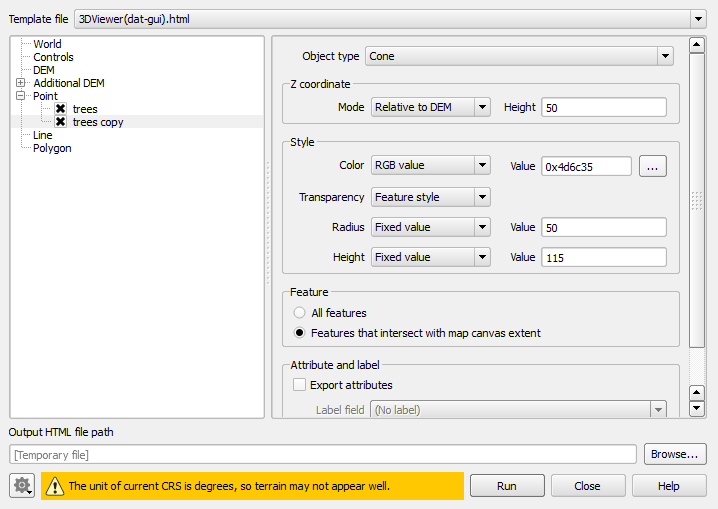Select the All features radio option

pos(300,313)
